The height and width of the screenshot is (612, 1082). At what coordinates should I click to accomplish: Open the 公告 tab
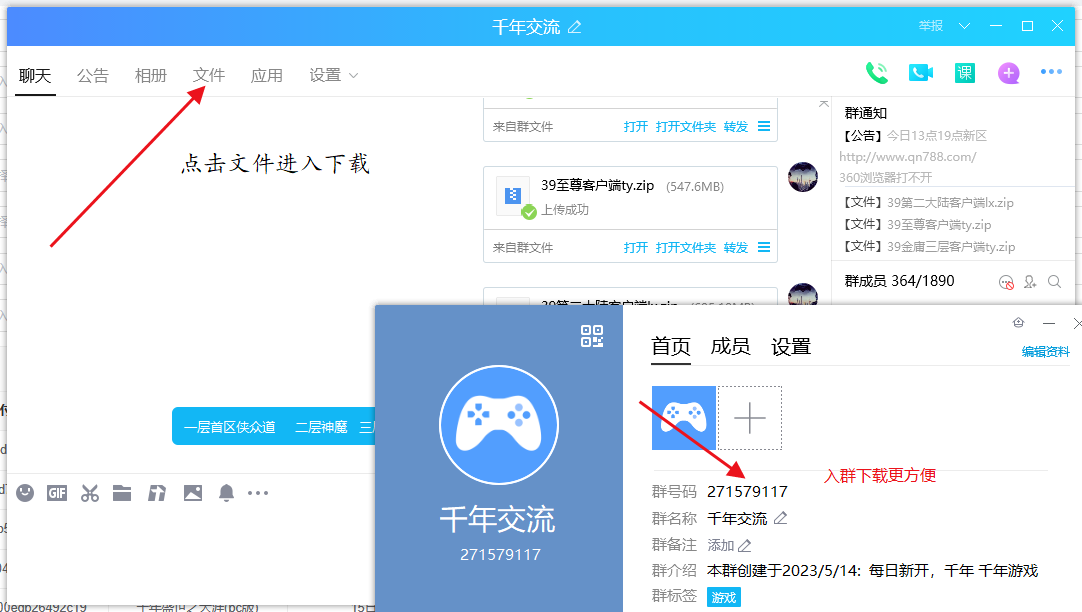point(92,75)
